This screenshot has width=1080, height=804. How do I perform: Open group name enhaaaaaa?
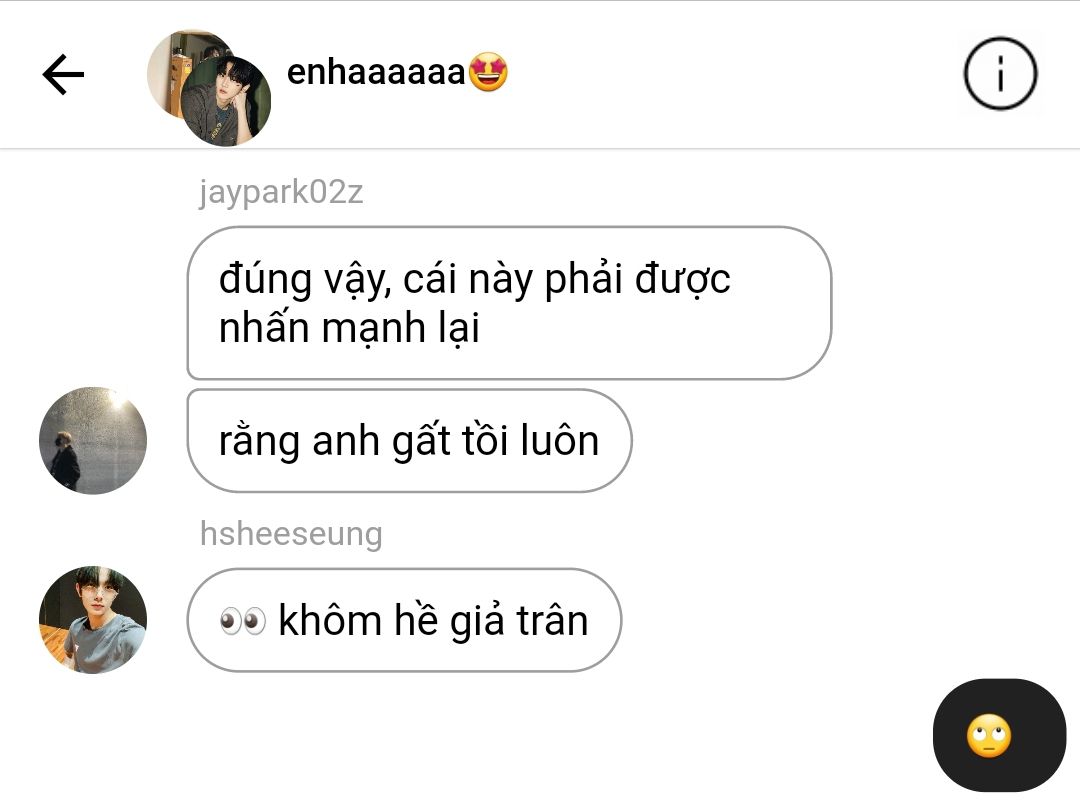[376, 72]
